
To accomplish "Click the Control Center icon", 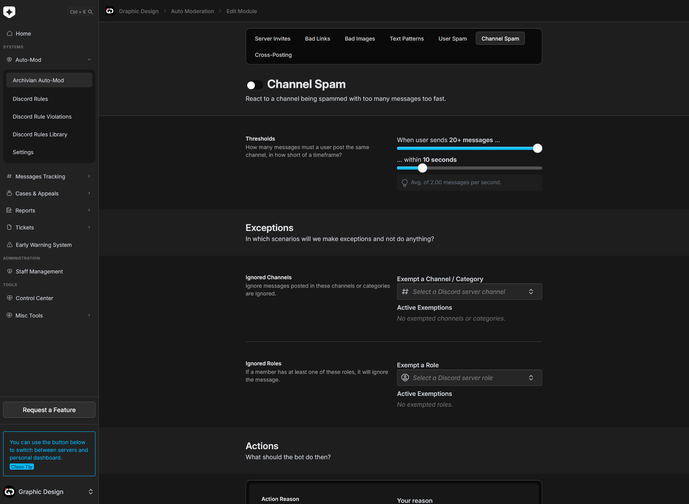I will point(9,298).
